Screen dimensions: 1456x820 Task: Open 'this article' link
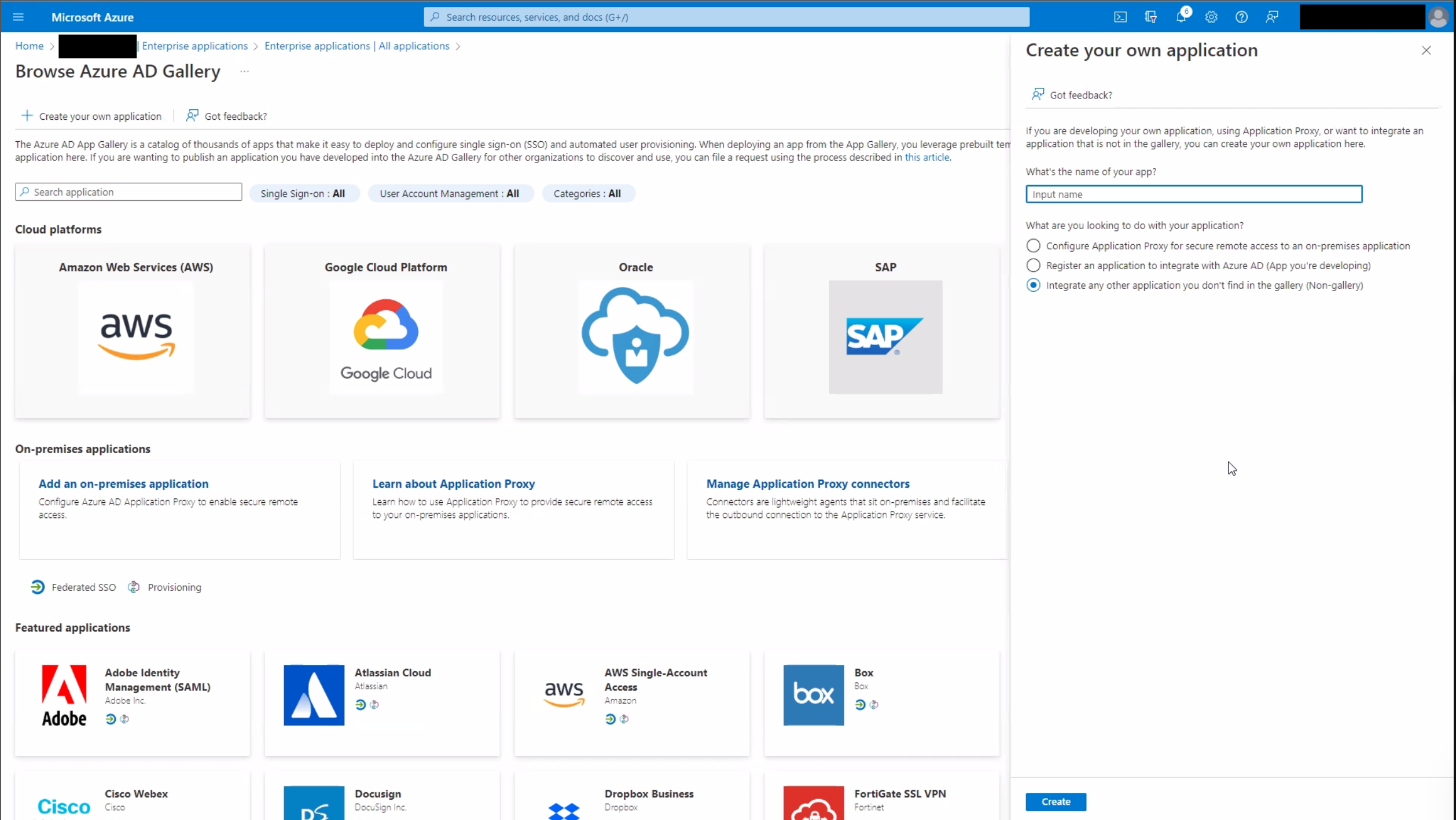click(926, 157)
